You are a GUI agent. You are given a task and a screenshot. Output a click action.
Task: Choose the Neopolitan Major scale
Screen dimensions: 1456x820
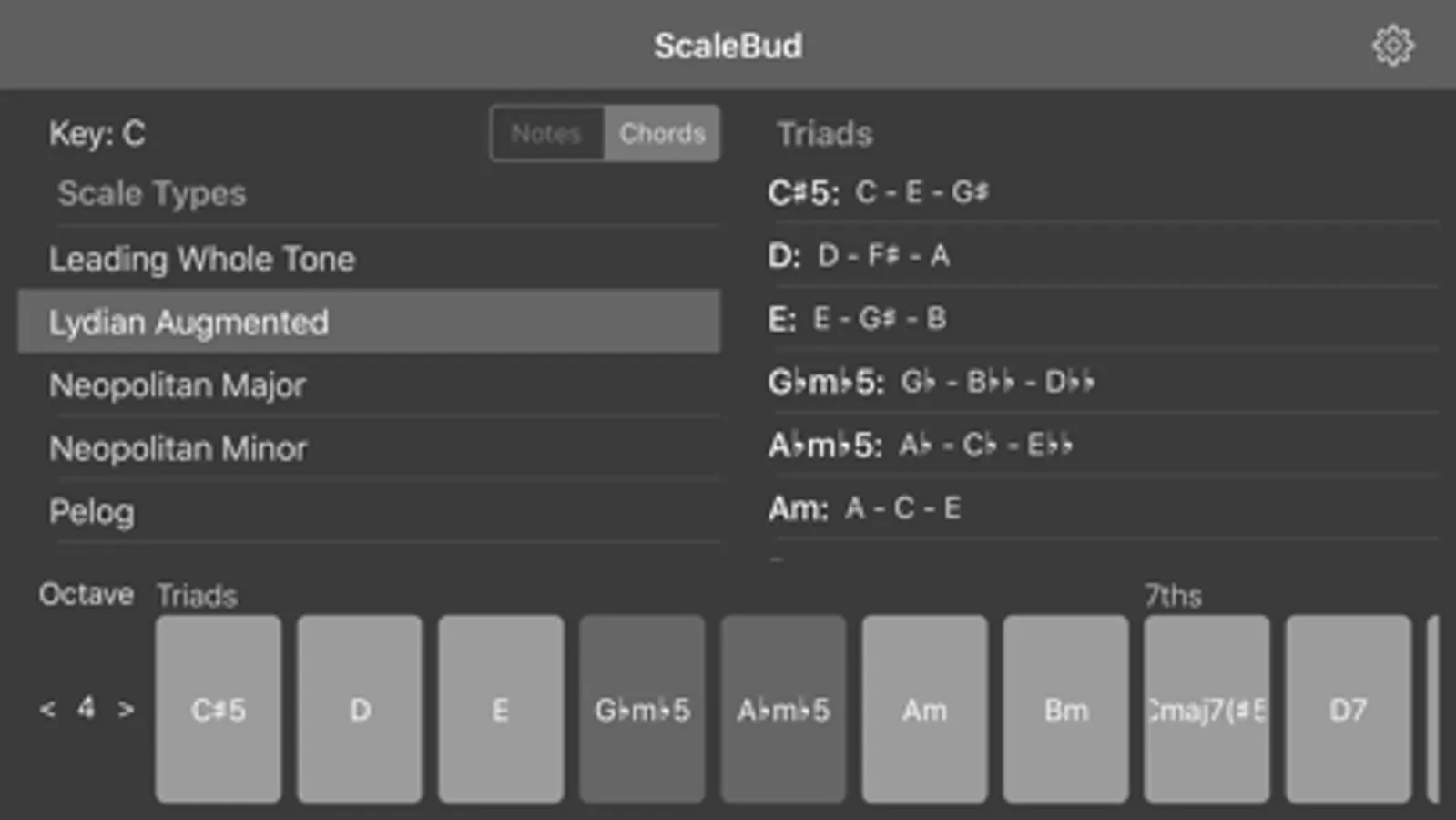coord(178,385)
